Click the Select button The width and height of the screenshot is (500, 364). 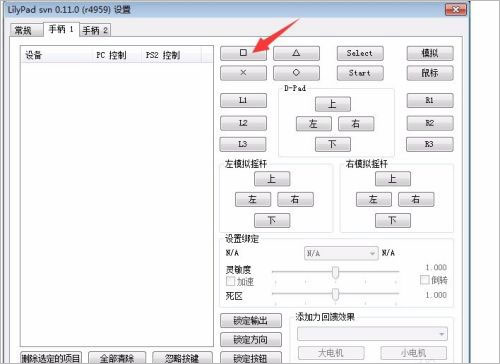(x=360, y=53)
